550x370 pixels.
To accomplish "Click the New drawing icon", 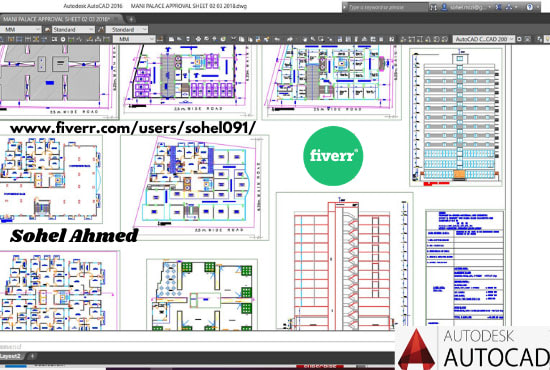I will click(x=171, y=39).
